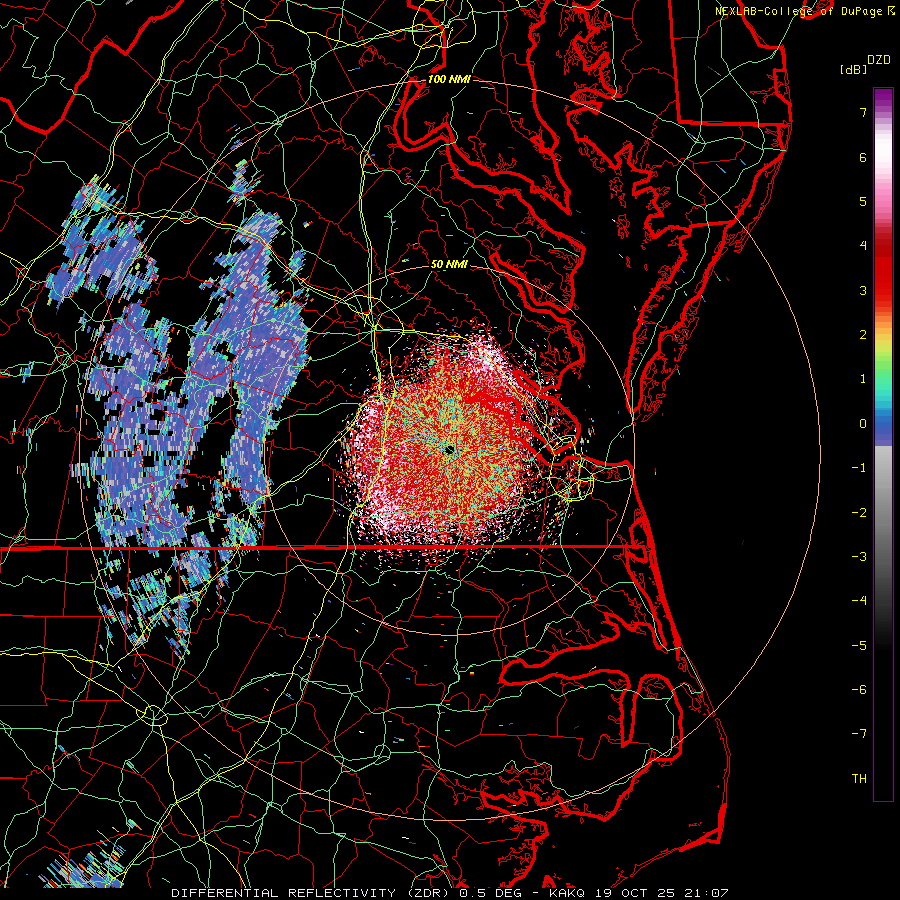Click the 'KAKQ' radar site identifier
The height and width of the screenshot is (900, 900).
click(x=567, y=893)
